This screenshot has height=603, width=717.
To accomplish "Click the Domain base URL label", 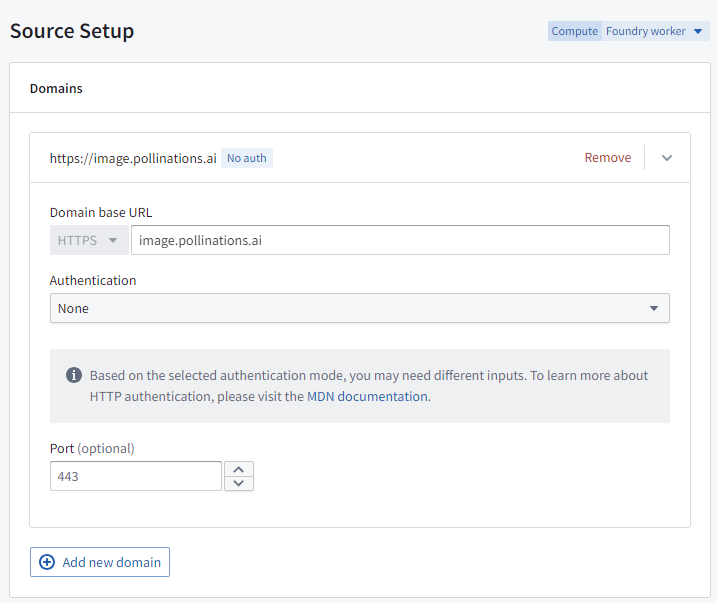I will pyautogui.click(x=101, y=212).
